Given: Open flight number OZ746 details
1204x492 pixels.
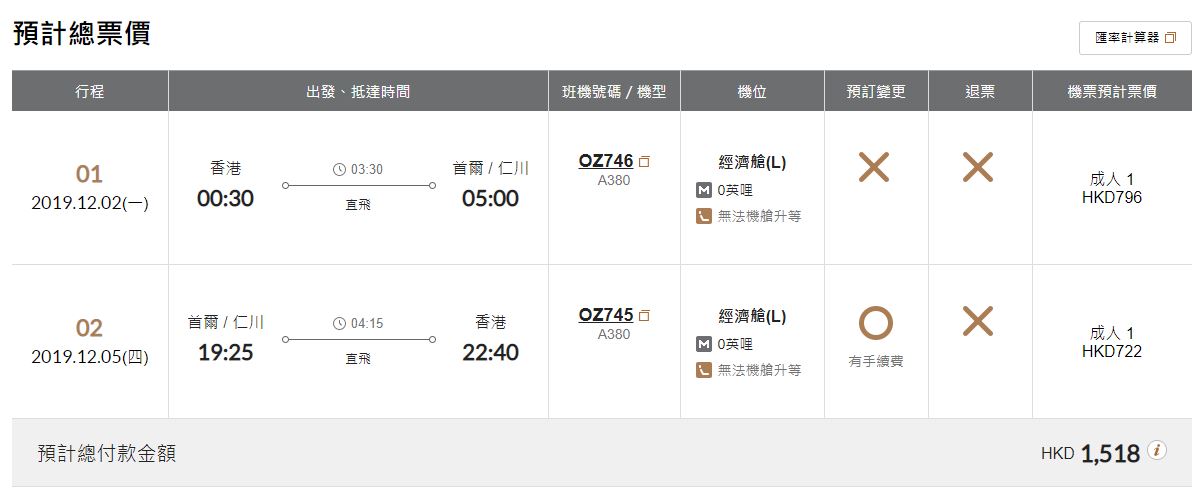Looking at the screenshot, I should tap(606, 161).
